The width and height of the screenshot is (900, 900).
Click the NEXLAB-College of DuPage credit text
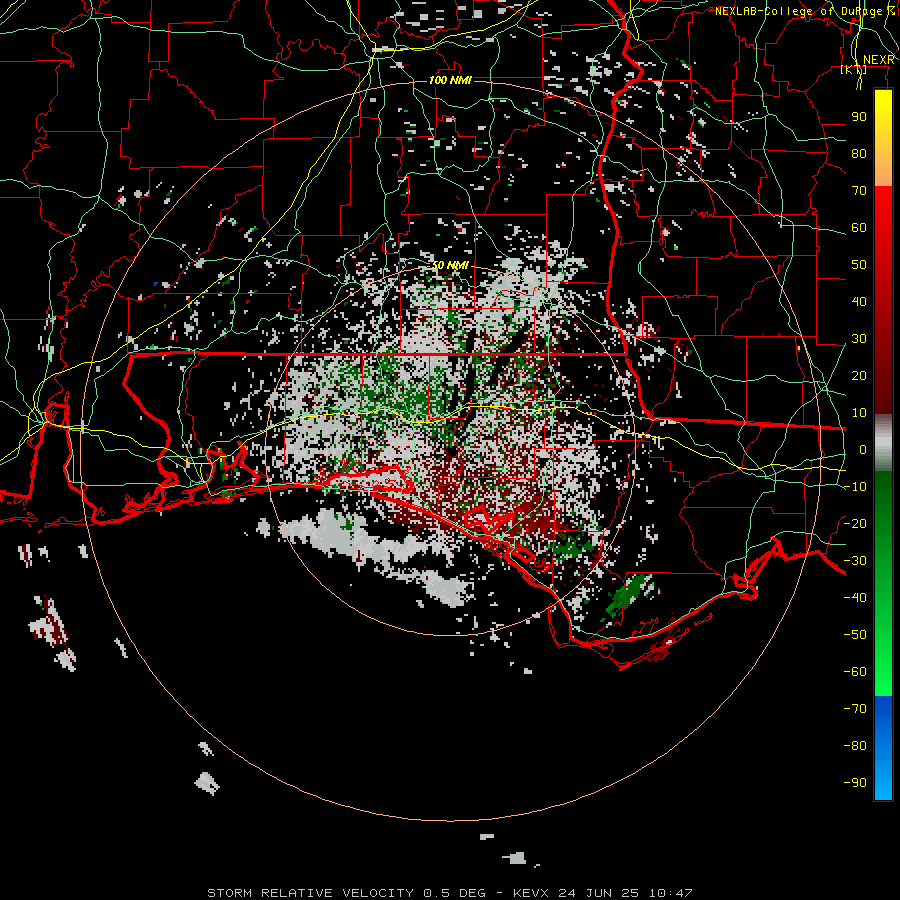pyautogui.click(x=805, y=11)
